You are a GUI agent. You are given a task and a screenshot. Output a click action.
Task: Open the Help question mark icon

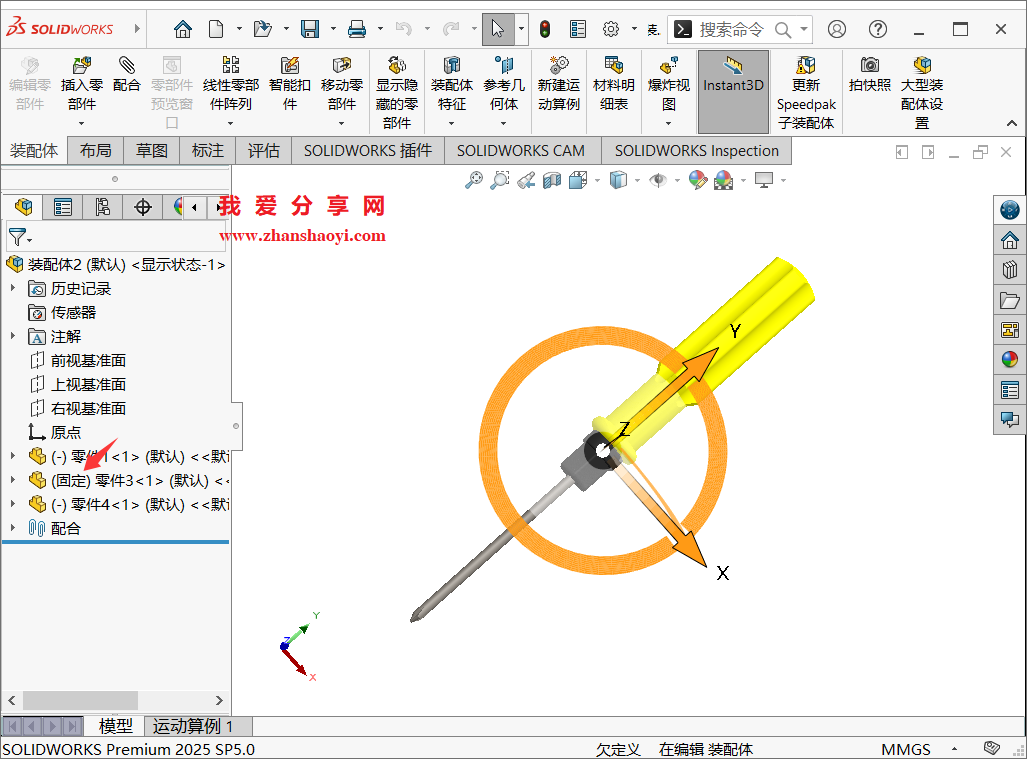(878, 29)
